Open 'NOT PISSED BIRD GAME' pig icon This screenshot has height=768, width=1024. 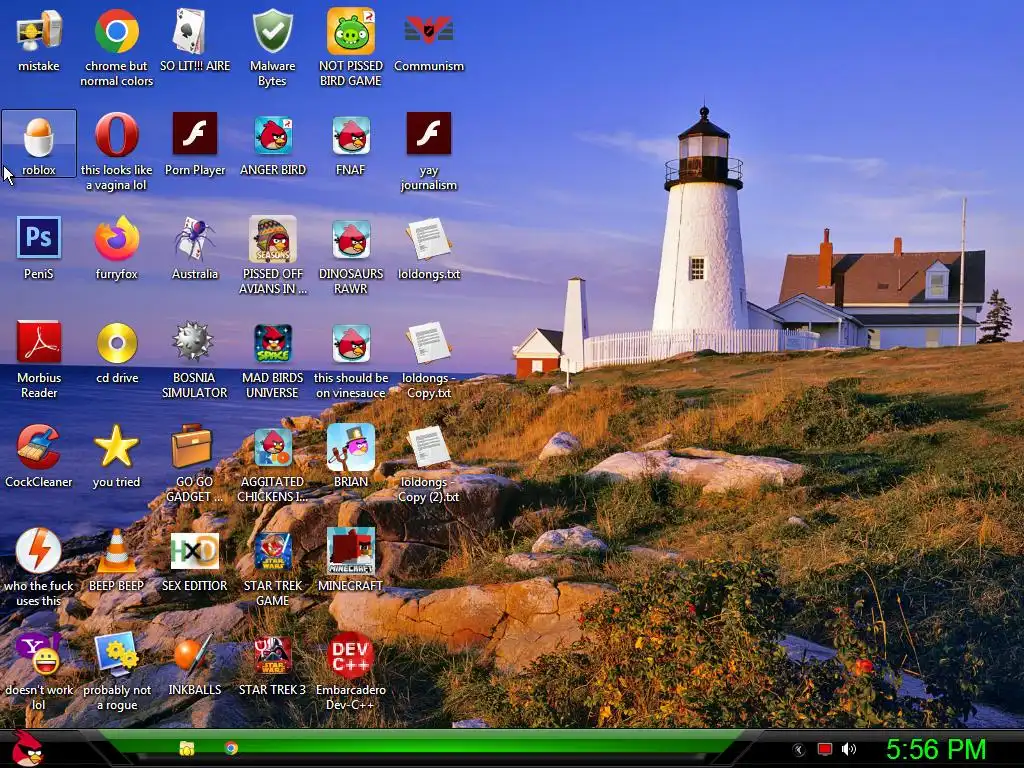[x=351, y=31]
